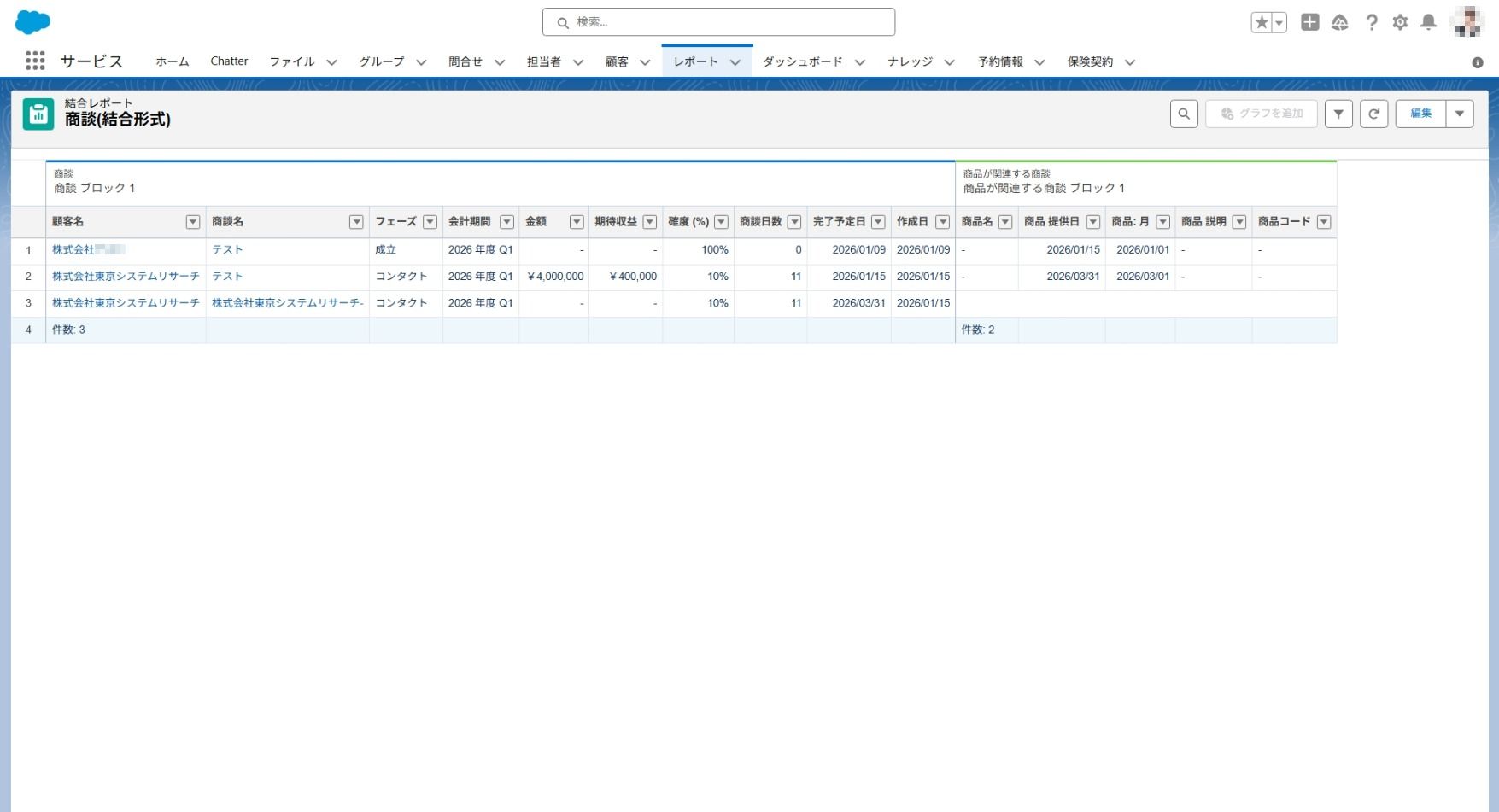Open the フェーズ column dropdown arrow
Screen dimensions: 1499x812
(x=430, y=222)
